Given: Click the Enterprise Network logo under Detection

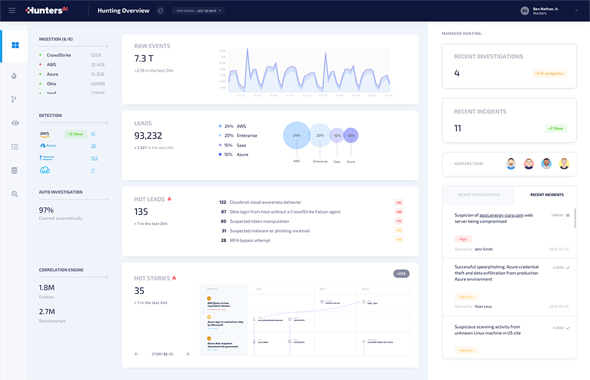Looking at the screenshot, I should click(x=47, y=158).
